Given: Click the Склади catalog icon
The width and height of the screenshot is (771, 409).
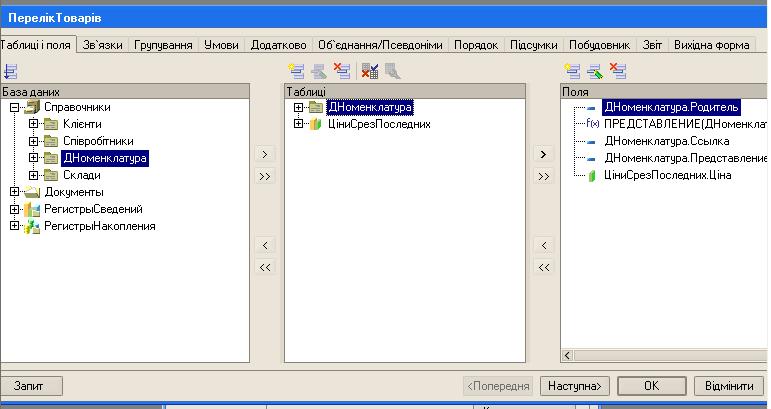Looking at the screenshot, I should point(51,175).
